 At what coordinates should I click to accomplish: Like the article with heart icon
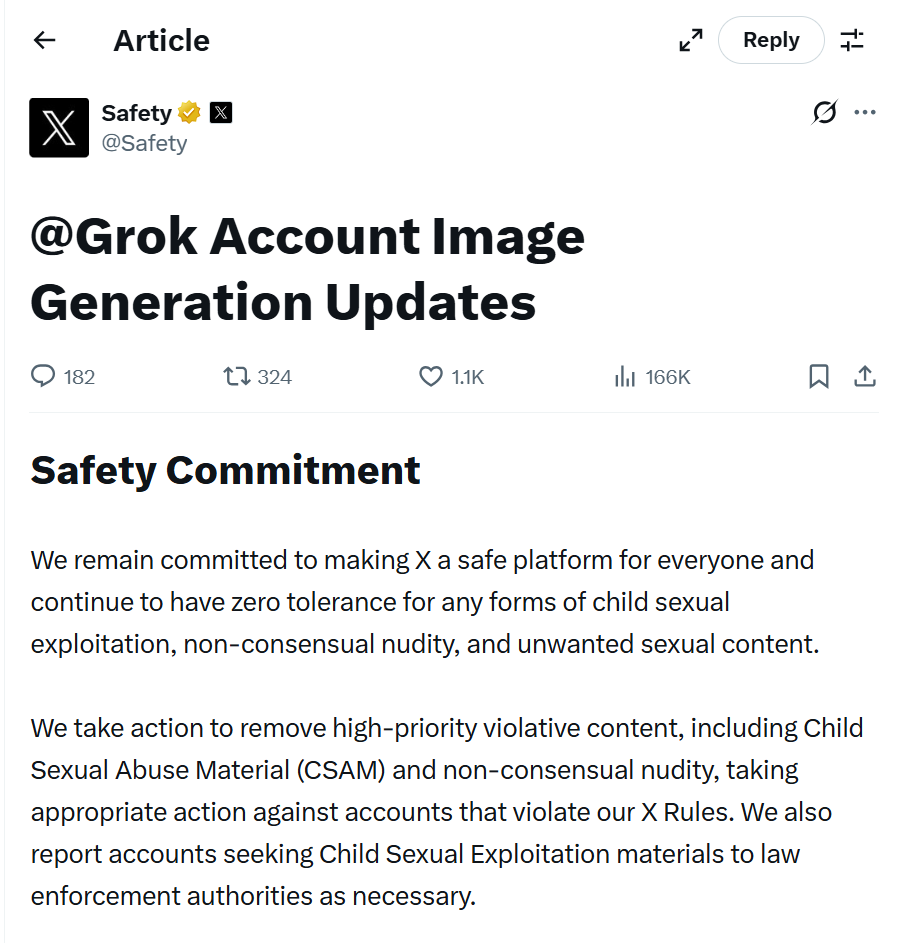coord(430,376)
